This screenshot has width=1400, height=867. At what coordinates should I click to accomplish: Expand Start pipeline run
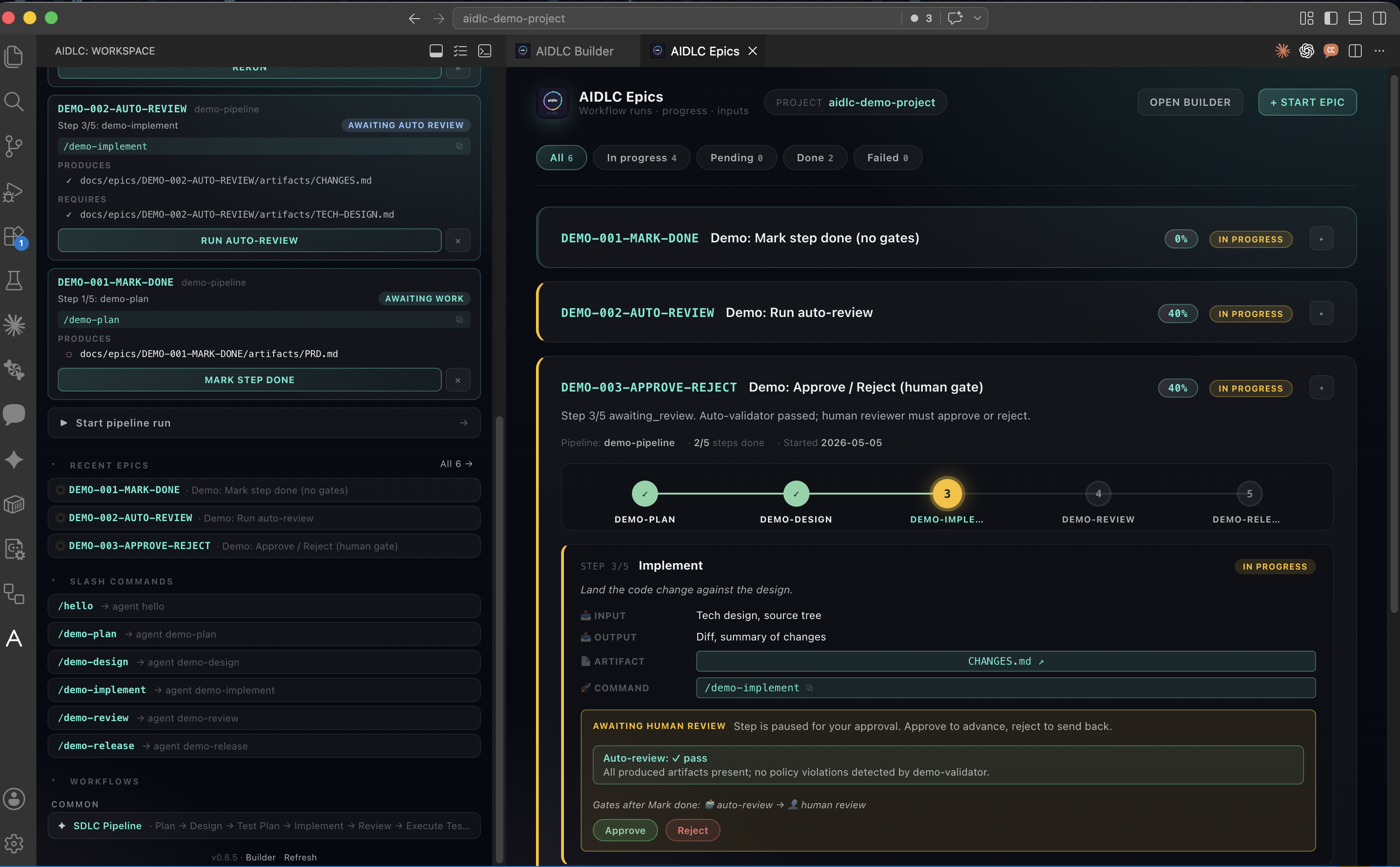(264, 423)
